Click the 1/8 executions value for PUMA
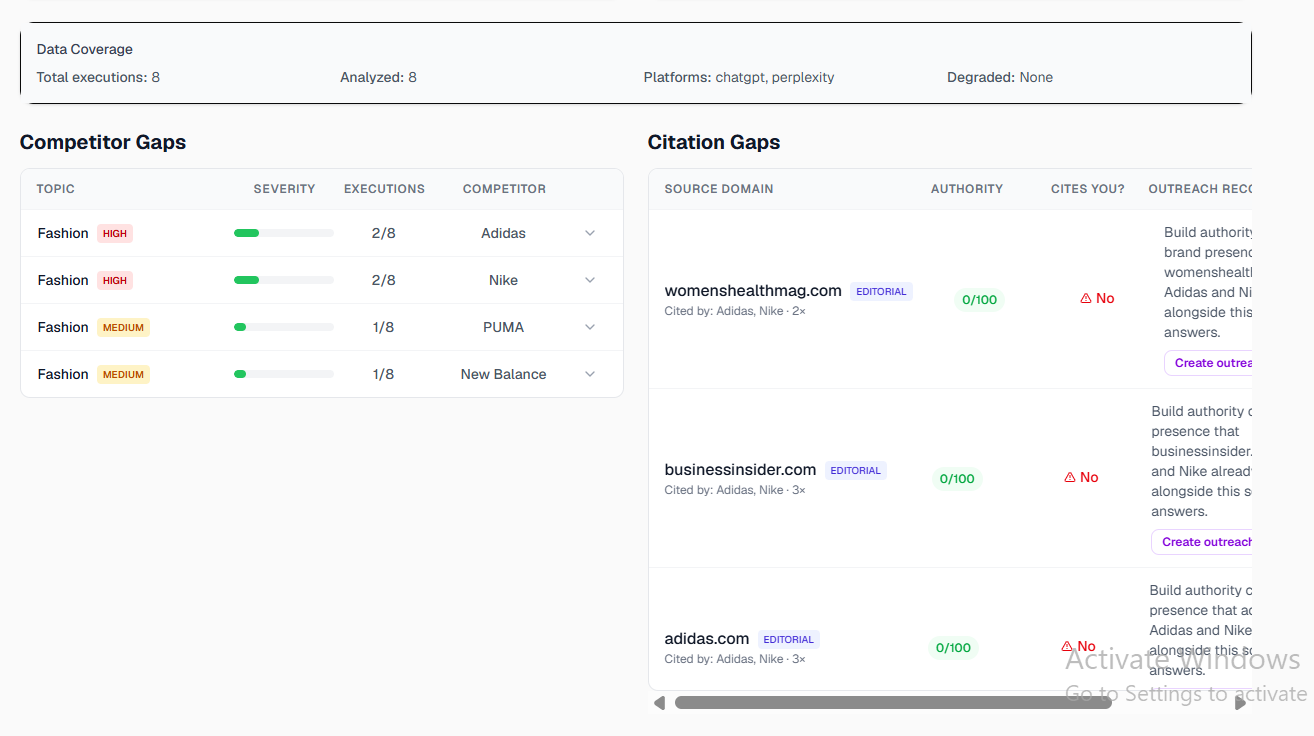Screen dimensions: 1314x736 click(x=384, y=327)
